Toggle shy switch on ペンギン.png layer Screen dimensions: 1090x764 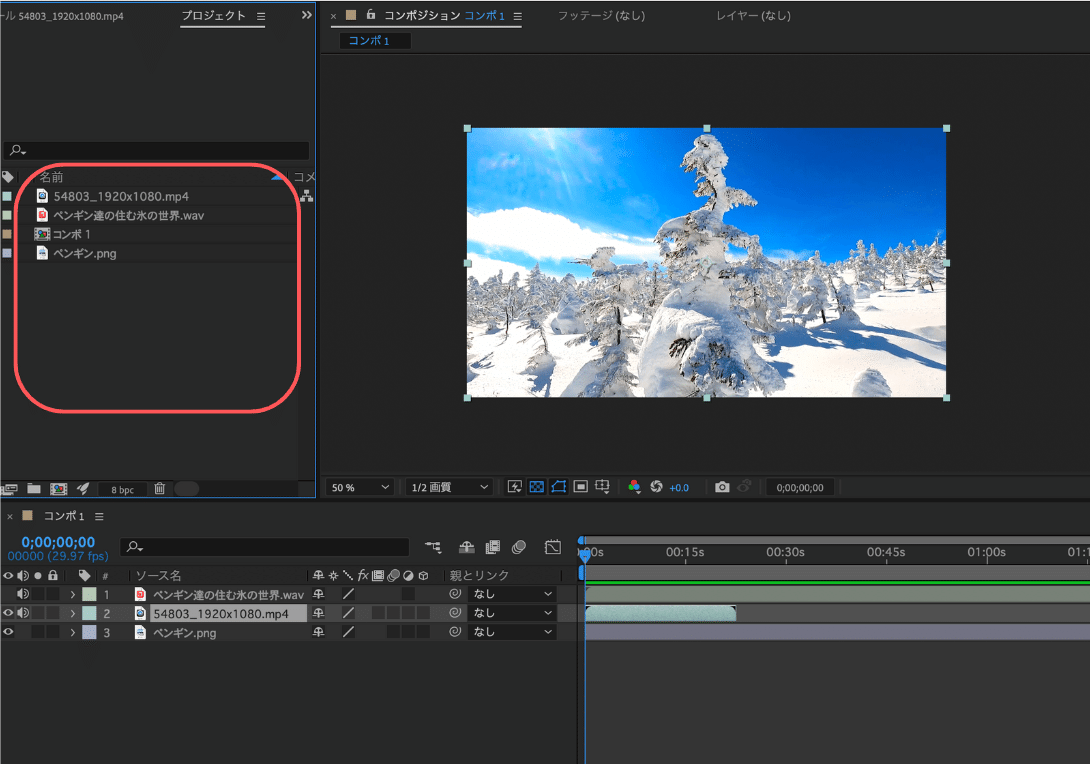coord(318,632)
